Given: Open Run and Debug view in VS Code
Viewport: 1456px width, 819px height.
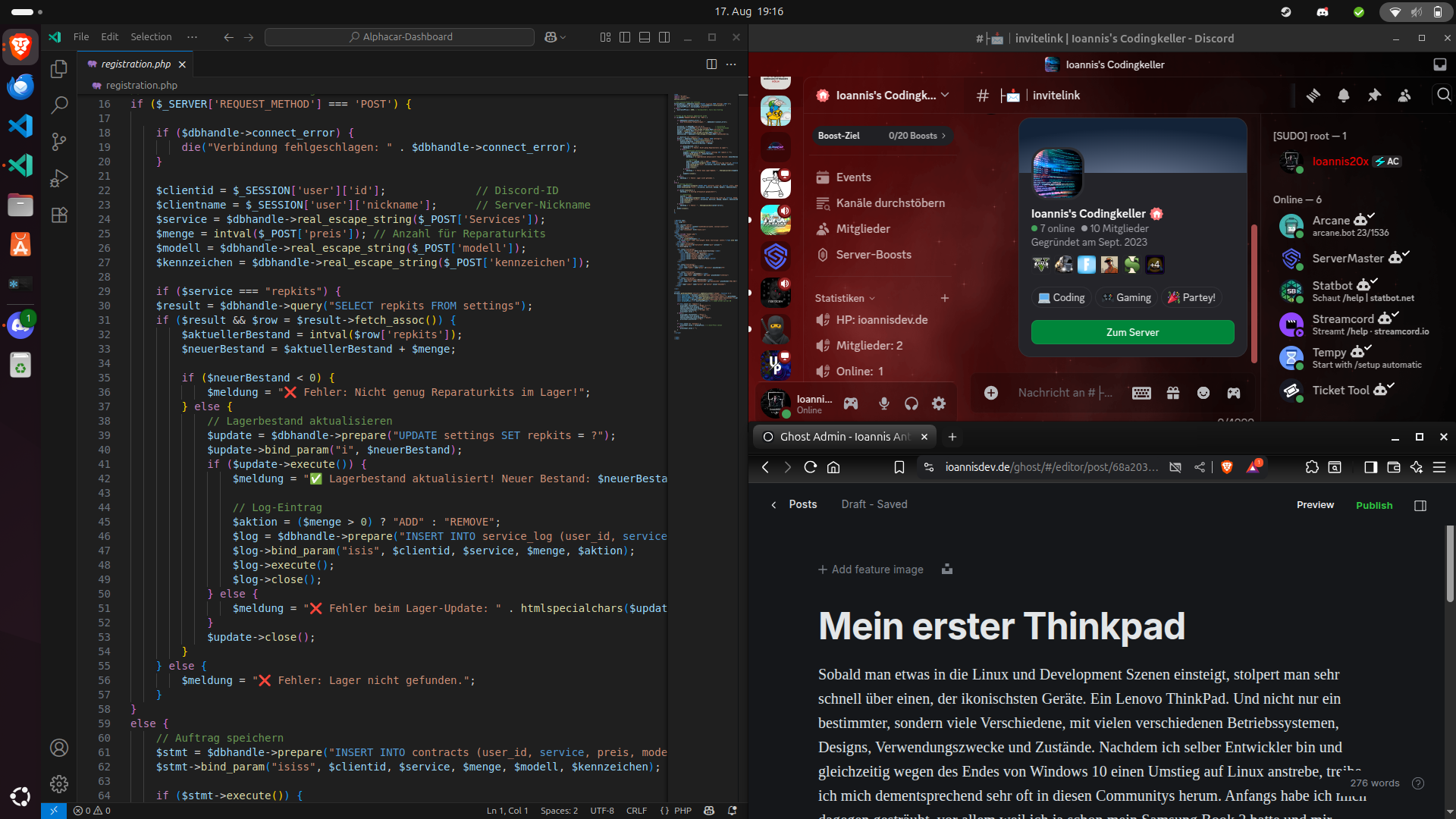Looking at the screenshot, I should point(59,178).
